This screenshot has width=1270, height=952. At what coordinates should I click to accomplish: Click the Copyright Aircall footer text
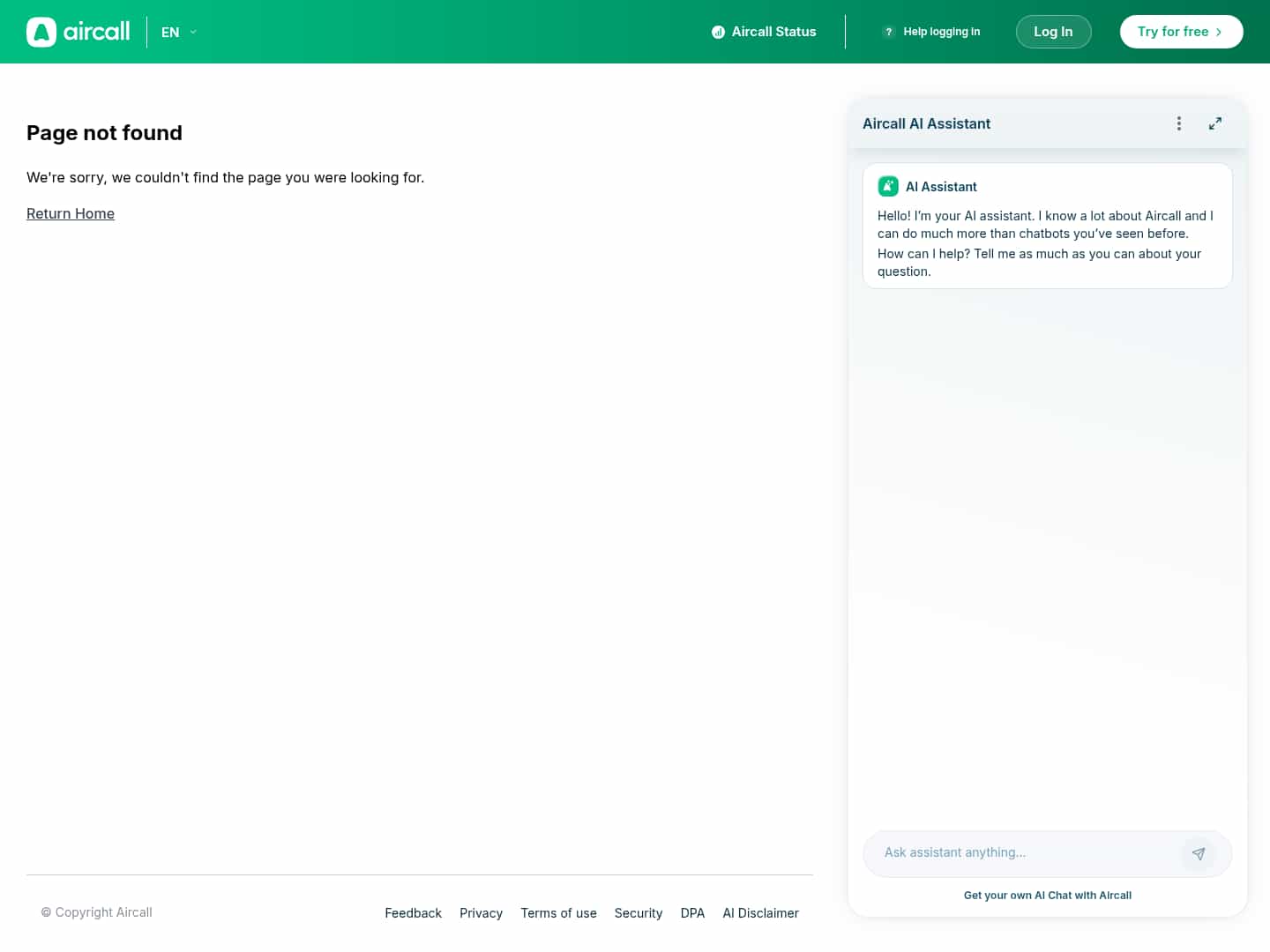pos(96,912)
